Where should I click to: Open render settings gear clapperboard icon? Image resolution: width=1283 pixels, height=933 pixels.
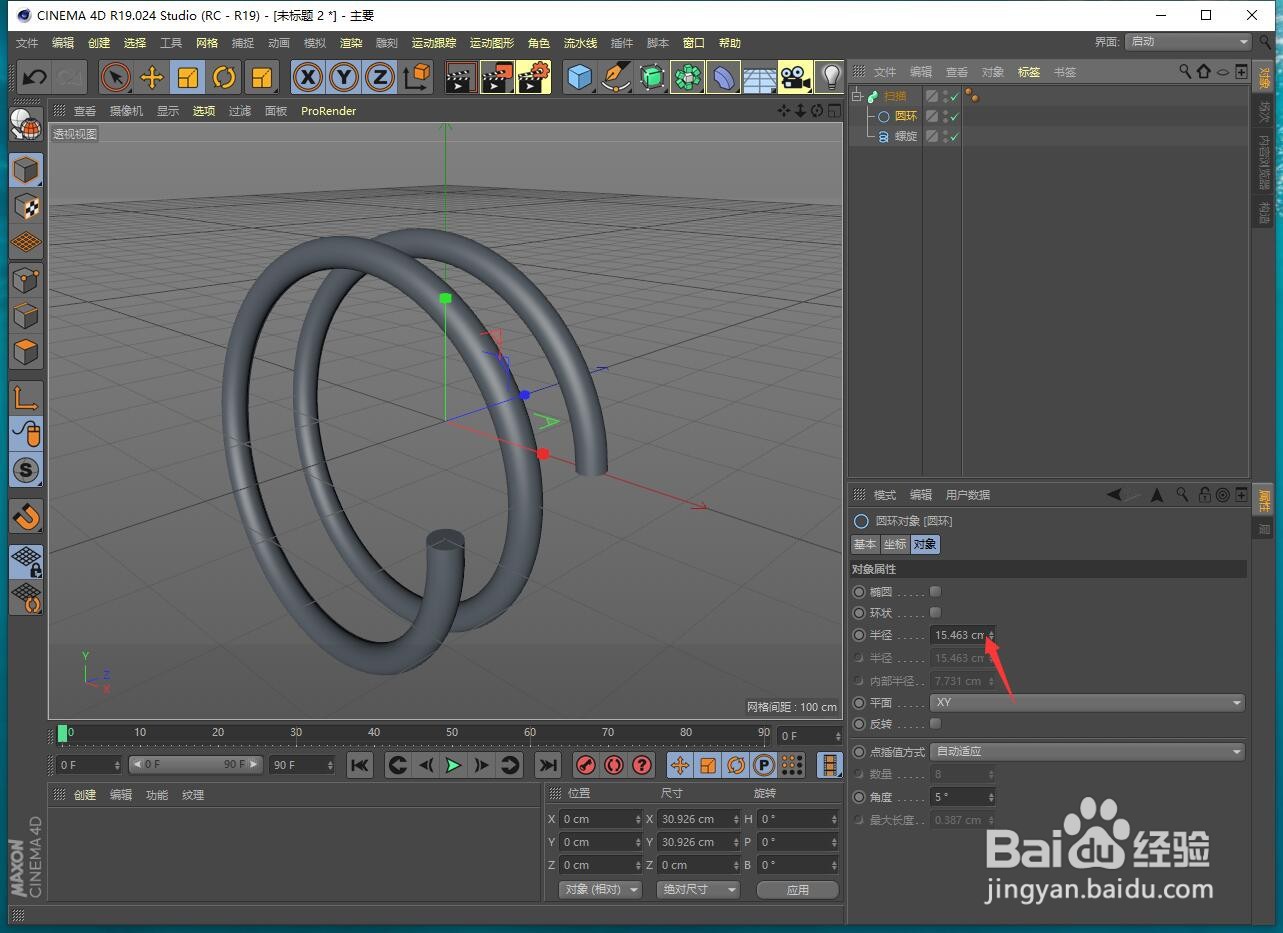(x=534, y=77)
